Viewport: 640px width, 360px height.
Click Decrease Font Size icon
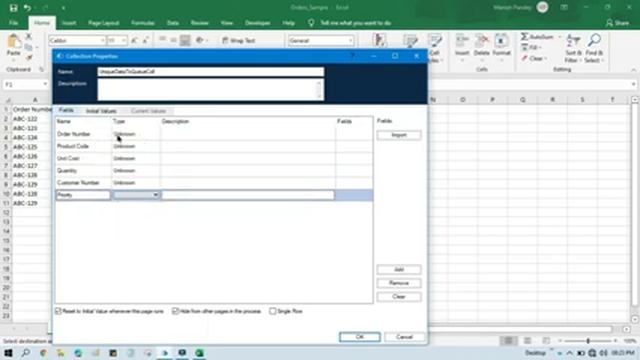click(x=145, y=40)
